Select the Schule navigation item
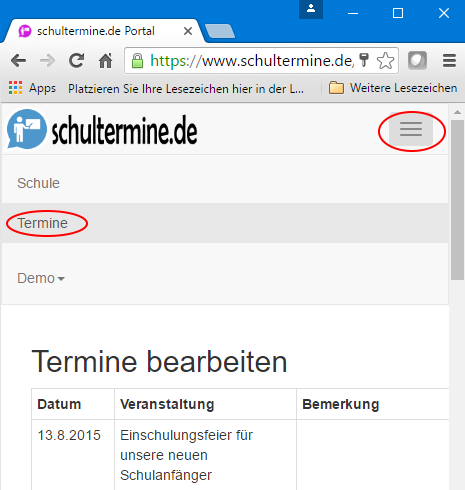465x490 pixels. tap(38, 183)
